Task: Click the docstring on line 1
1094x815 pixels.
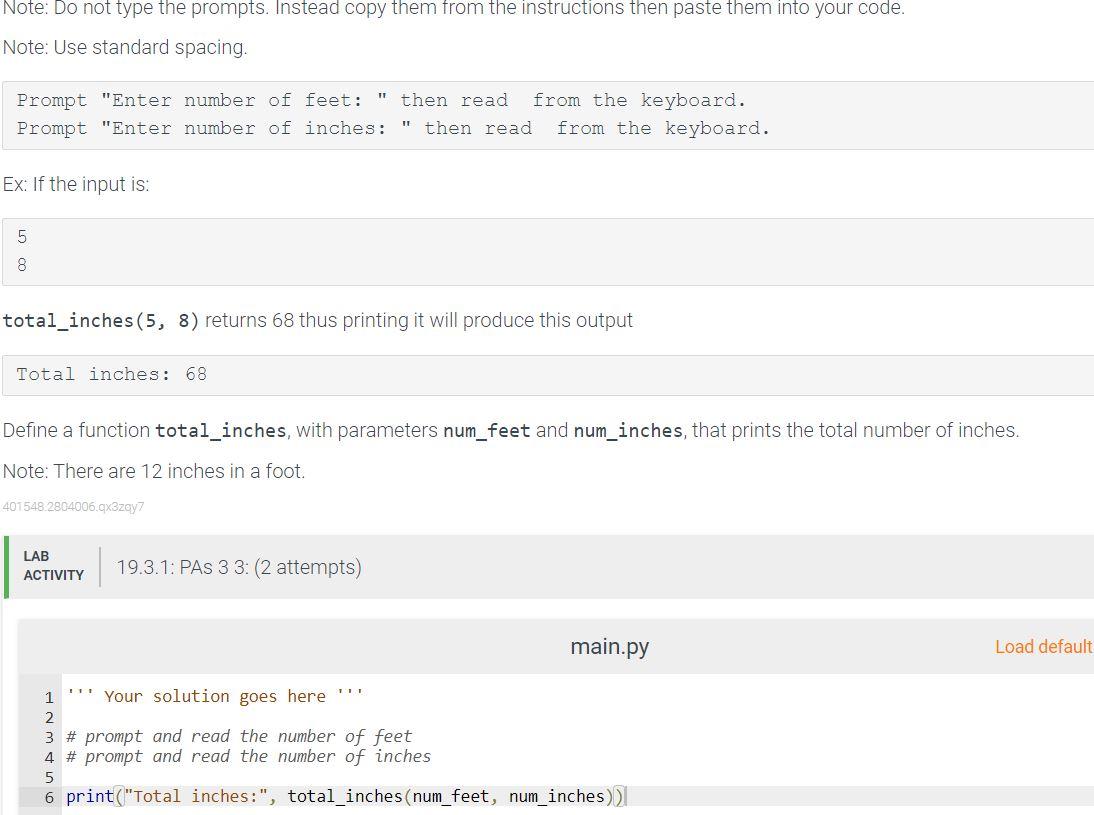Action: [x=214, y=696]
